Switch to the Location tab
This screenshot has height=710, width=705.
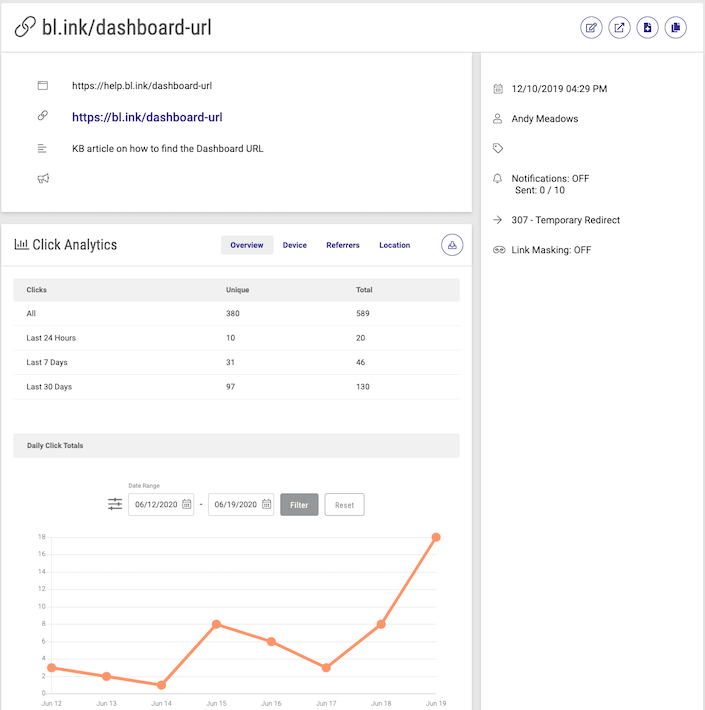pyautogui.click(x=394, y=245)
